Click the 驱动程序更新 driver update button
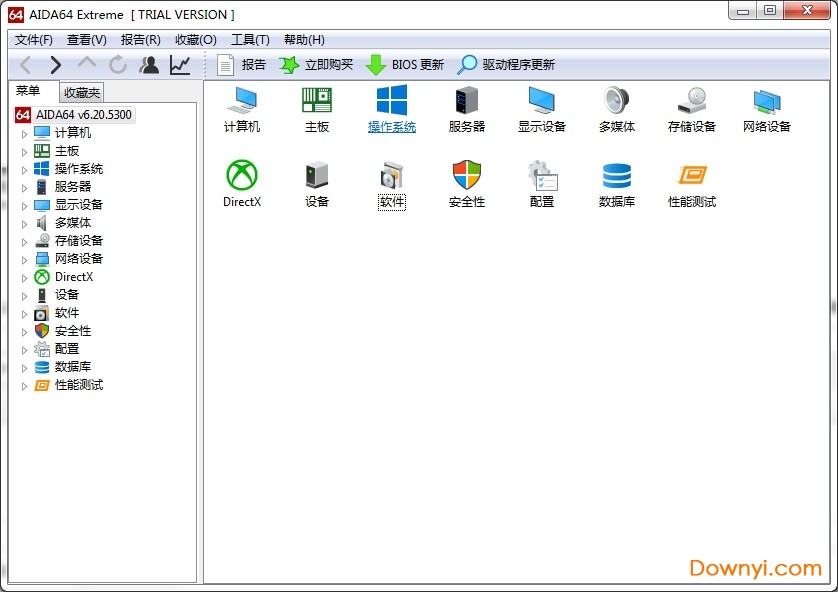The width and height of the screenshot is (838, 592). pyautogui.click(x=506, y=65)
